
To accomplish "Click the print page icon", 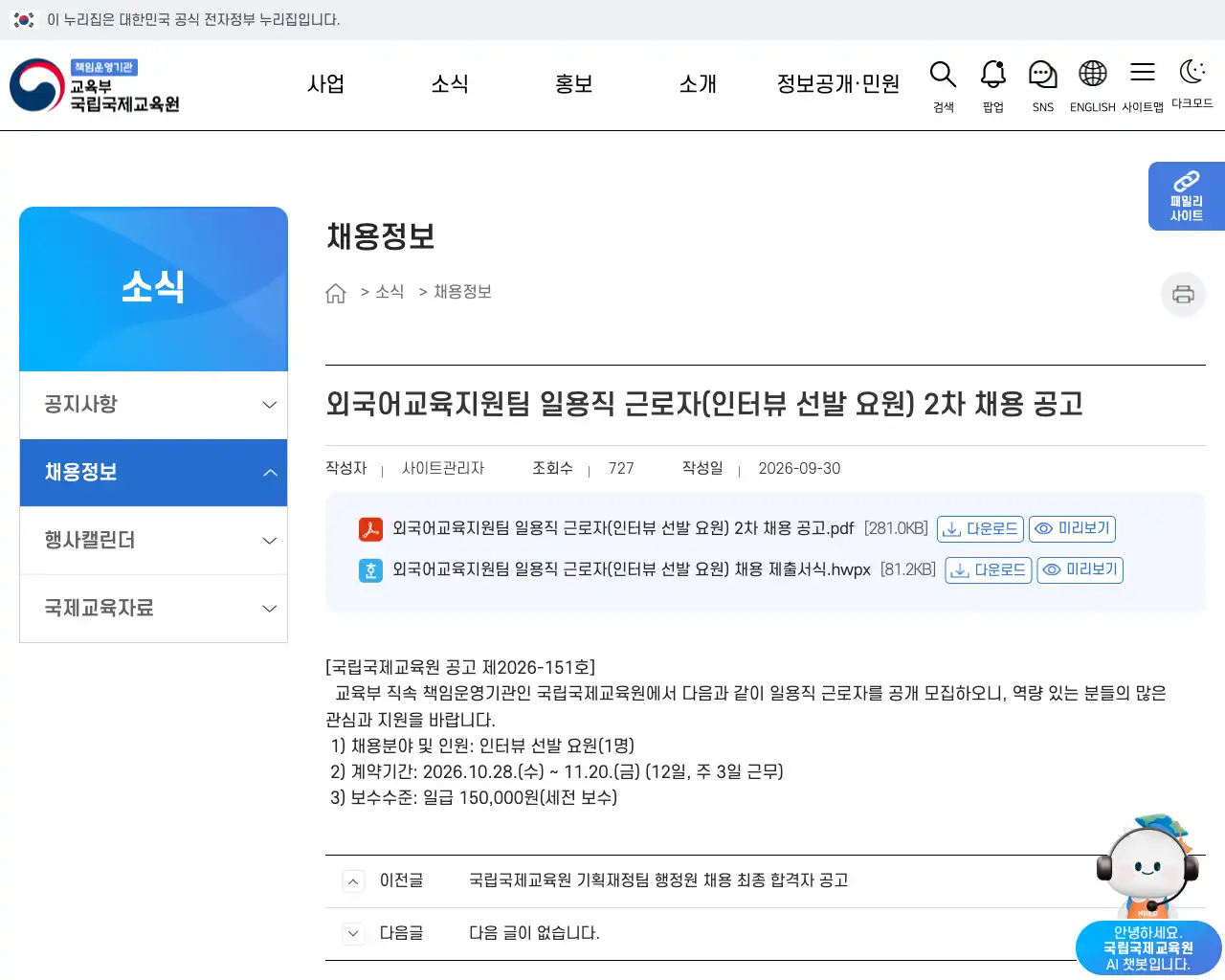I will [x=1183, y=294].
